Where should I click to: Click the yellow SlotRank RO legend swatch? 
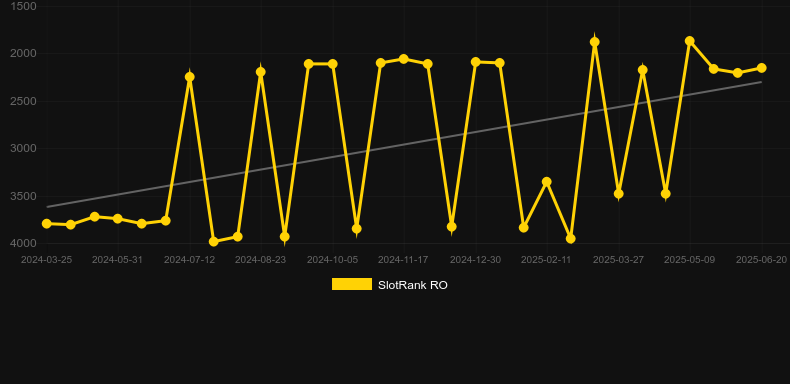[352, 284]
